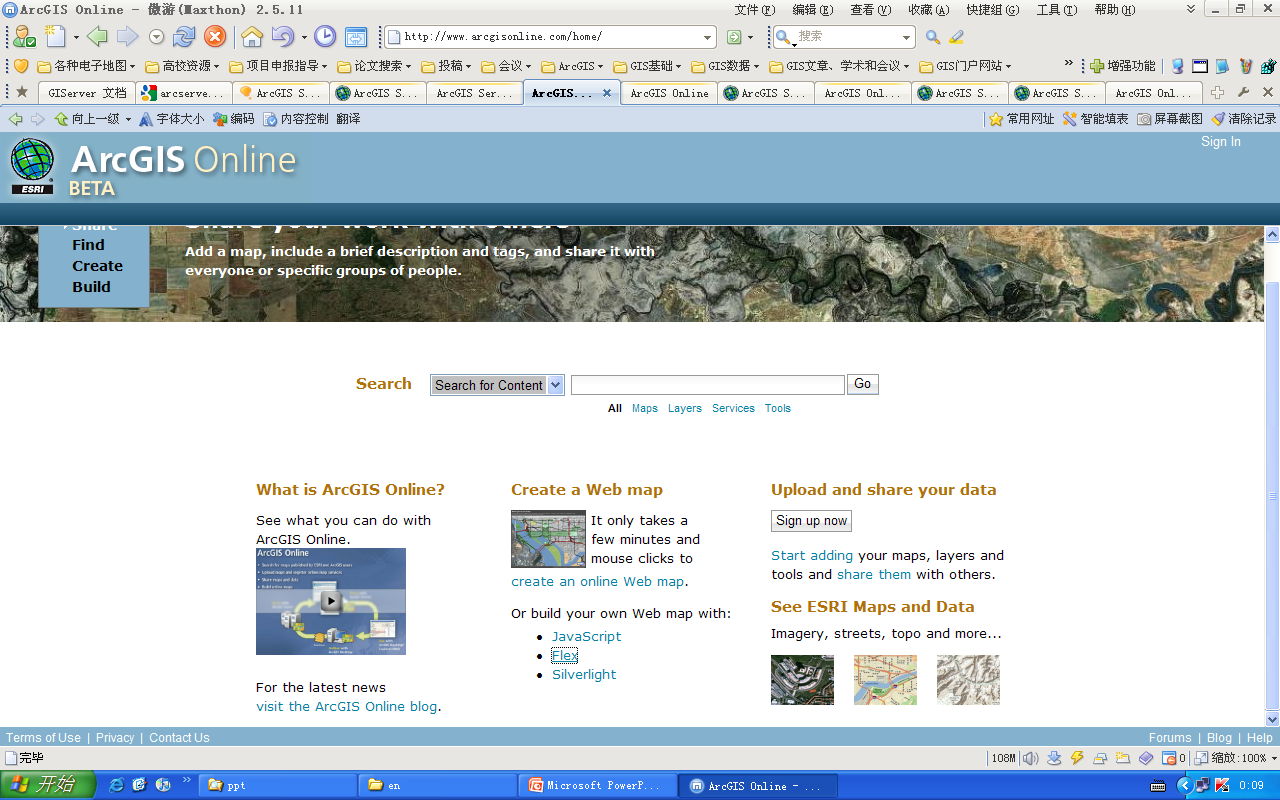This screenshot has height=800, width=1280.
Task: Open the History clock icon
Action: (325, 37)
